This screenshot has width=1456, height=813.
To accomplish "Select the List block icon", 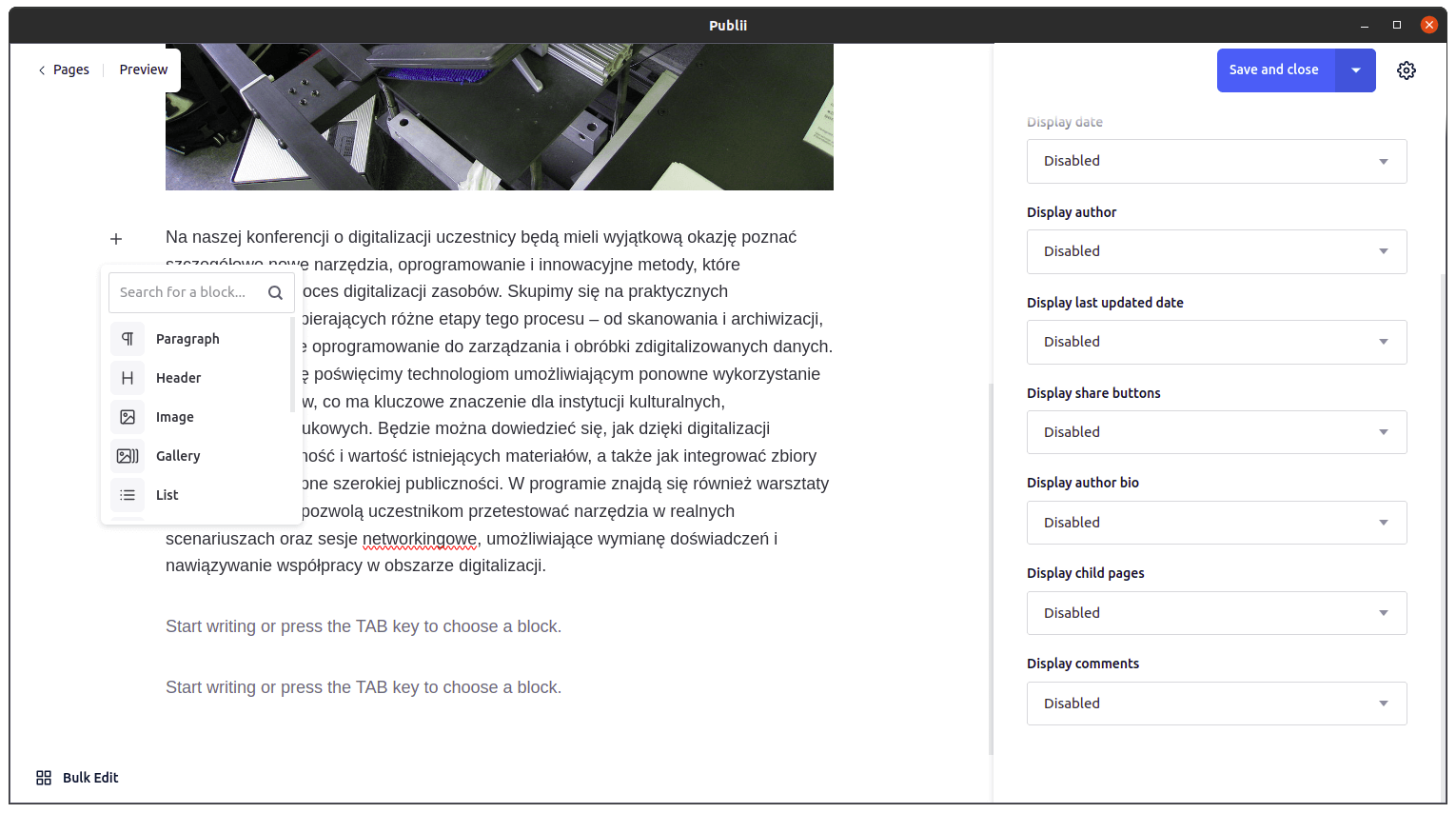I will coord(128,495).
